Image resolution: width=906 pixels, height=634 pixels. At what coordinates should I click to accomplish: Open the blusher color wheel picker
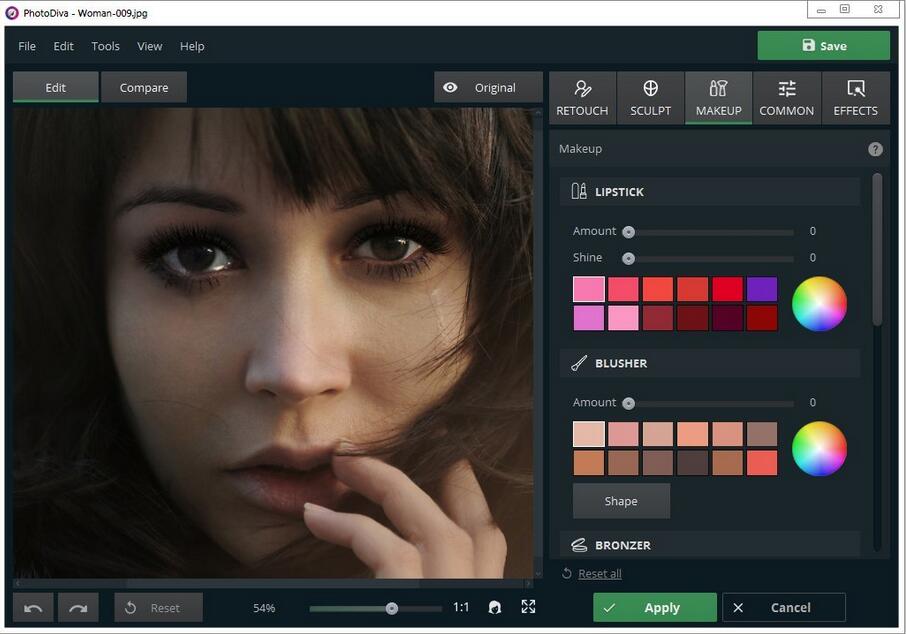coord(819,448)
